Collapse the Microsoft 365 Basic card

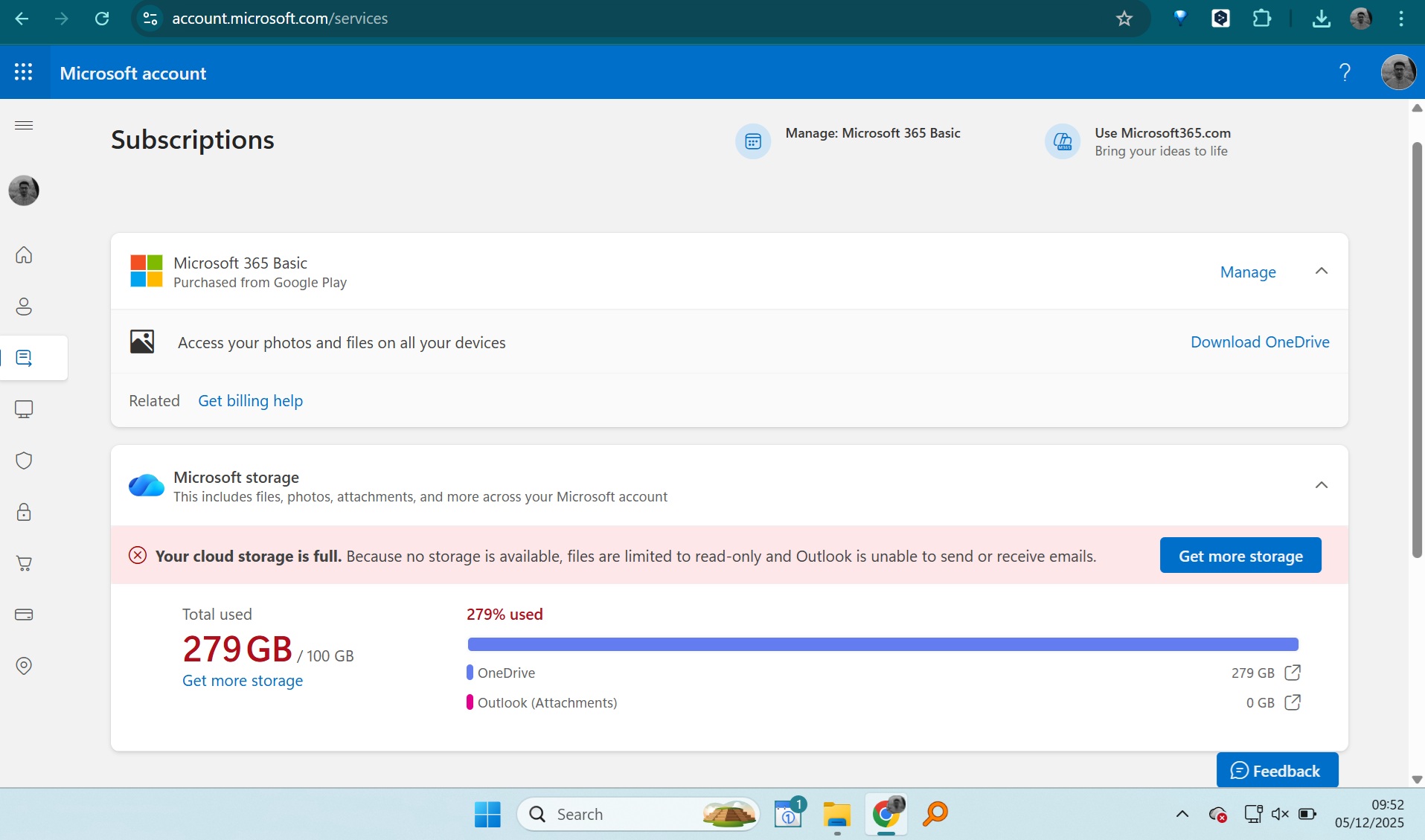click(1322, 271)
